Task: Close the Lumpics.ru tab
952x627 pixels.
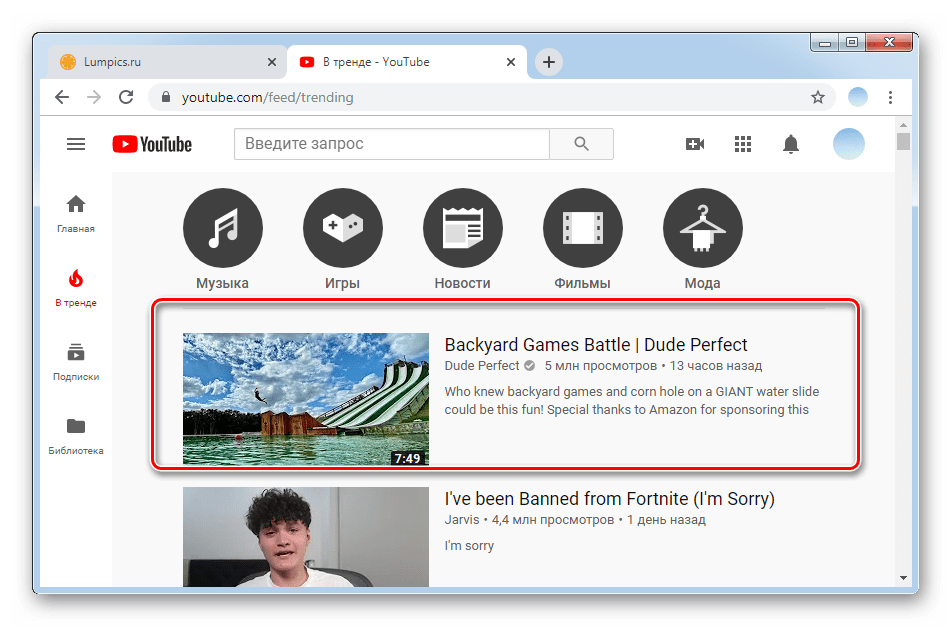Action: [272, 62]
